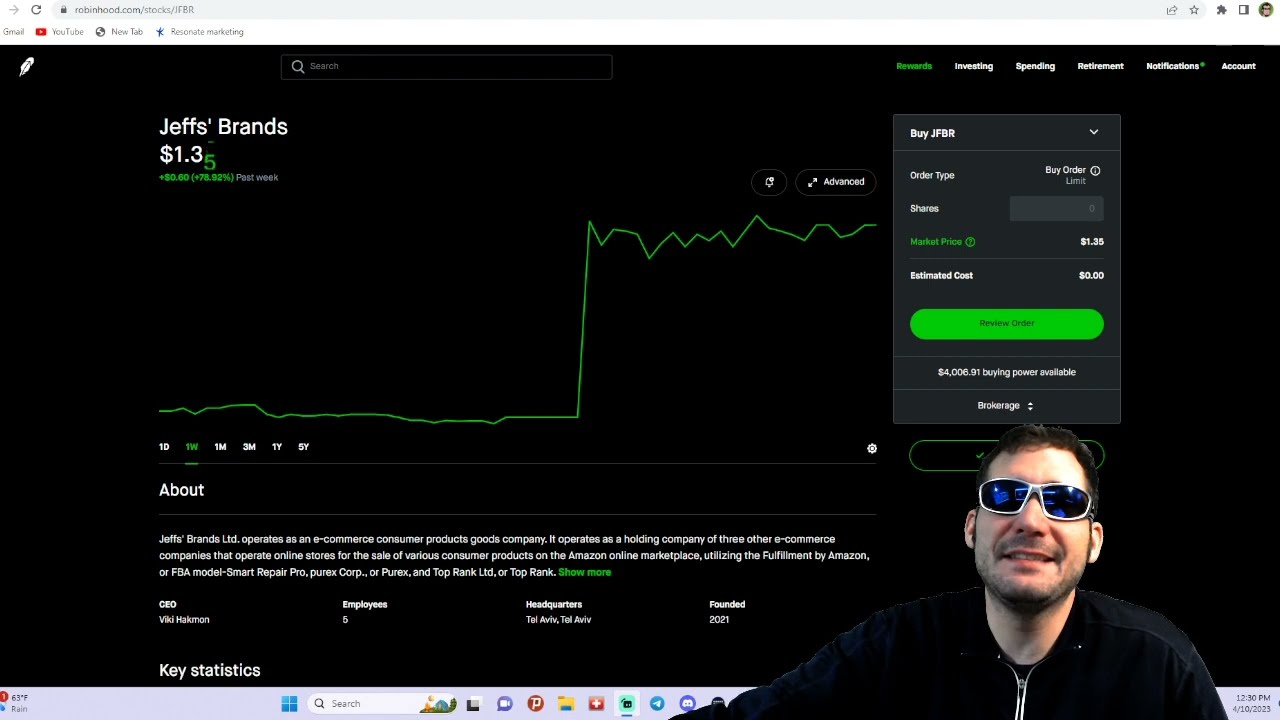The width and height of the screenshot is (1280, 720).
Task: Open the purple video chat taskbar app
Action: click(504, 704)
